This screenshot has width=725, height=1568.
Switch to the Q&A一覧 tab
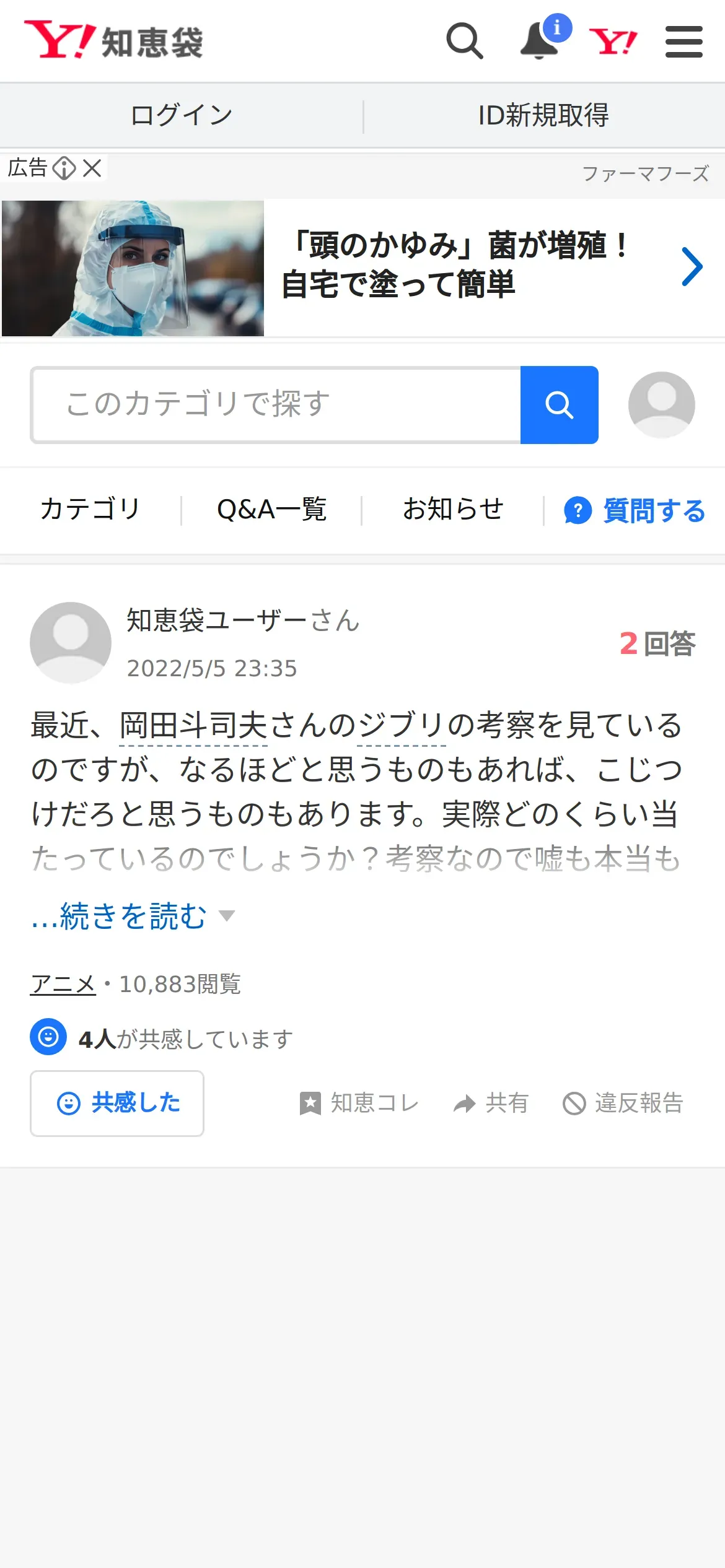tap(271, 510)
